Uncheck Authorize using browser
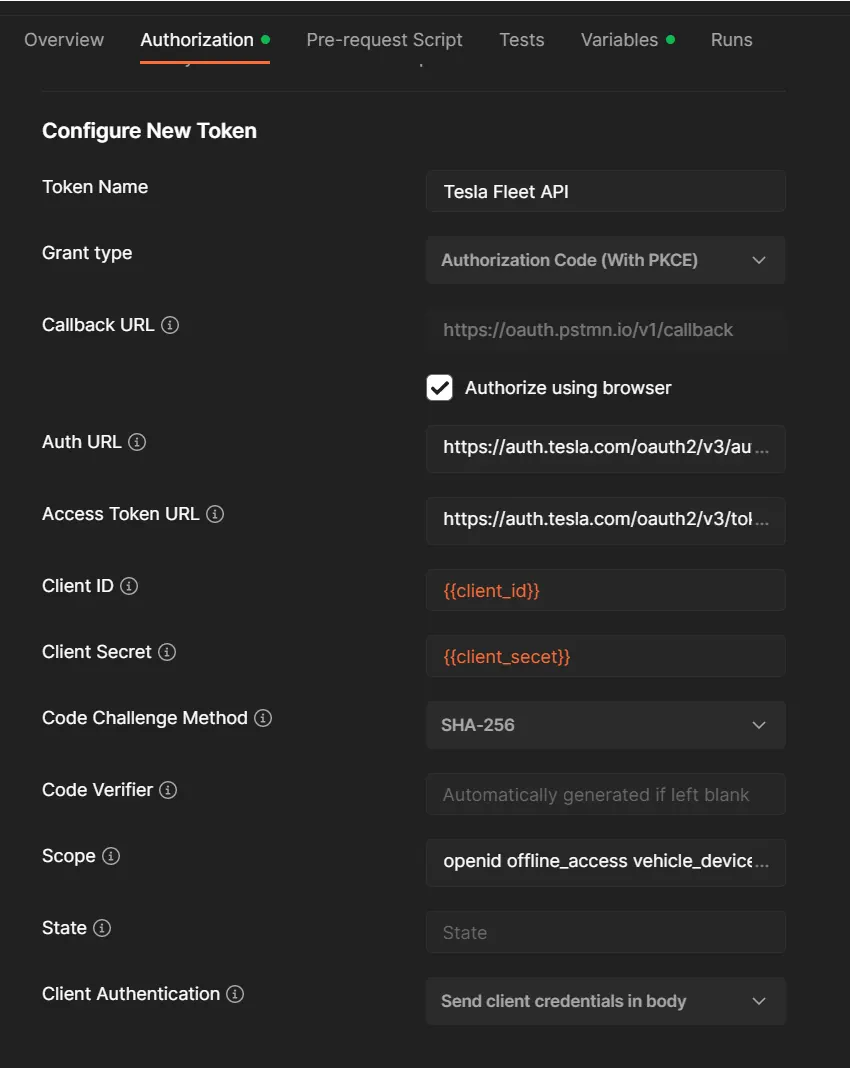850x1068 pixels. pyautogui.click(x=439, y=387)
